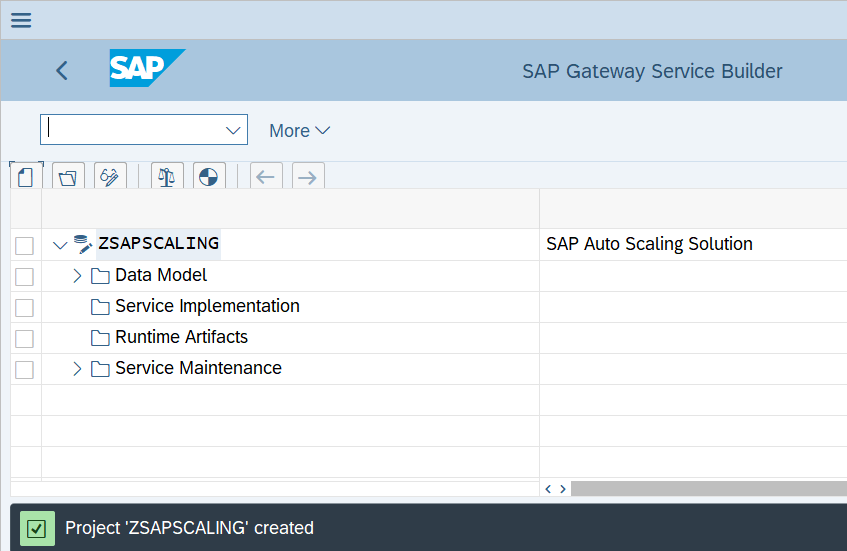Click the green success status icon
Image resolution: width=847 pixels, height=551 pixels.
[x=37, y=528]
